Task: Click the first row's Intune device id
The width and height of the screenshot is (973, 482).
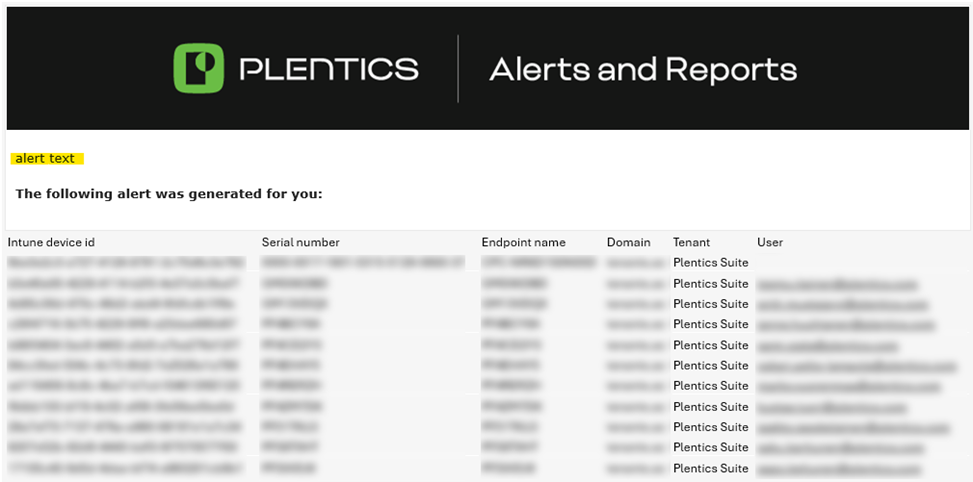Action: click(125, 262)
